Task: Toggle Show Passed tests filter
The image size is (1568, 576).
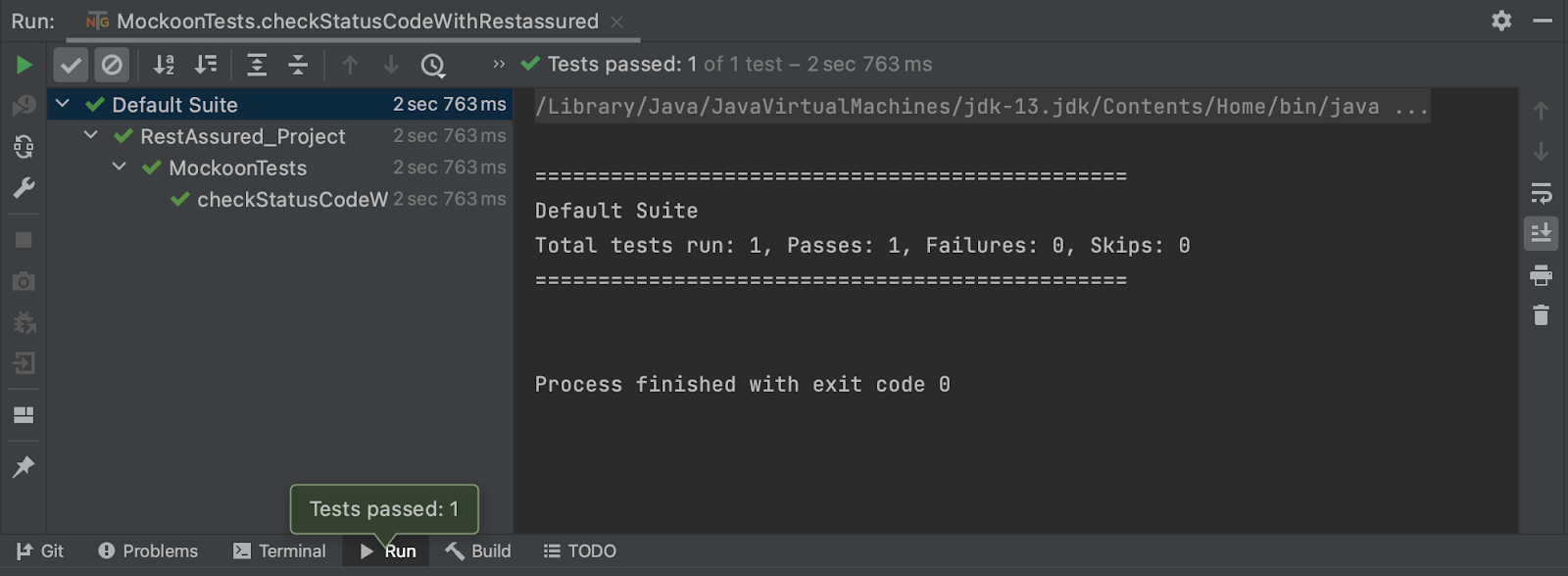Action: point(71,65)
